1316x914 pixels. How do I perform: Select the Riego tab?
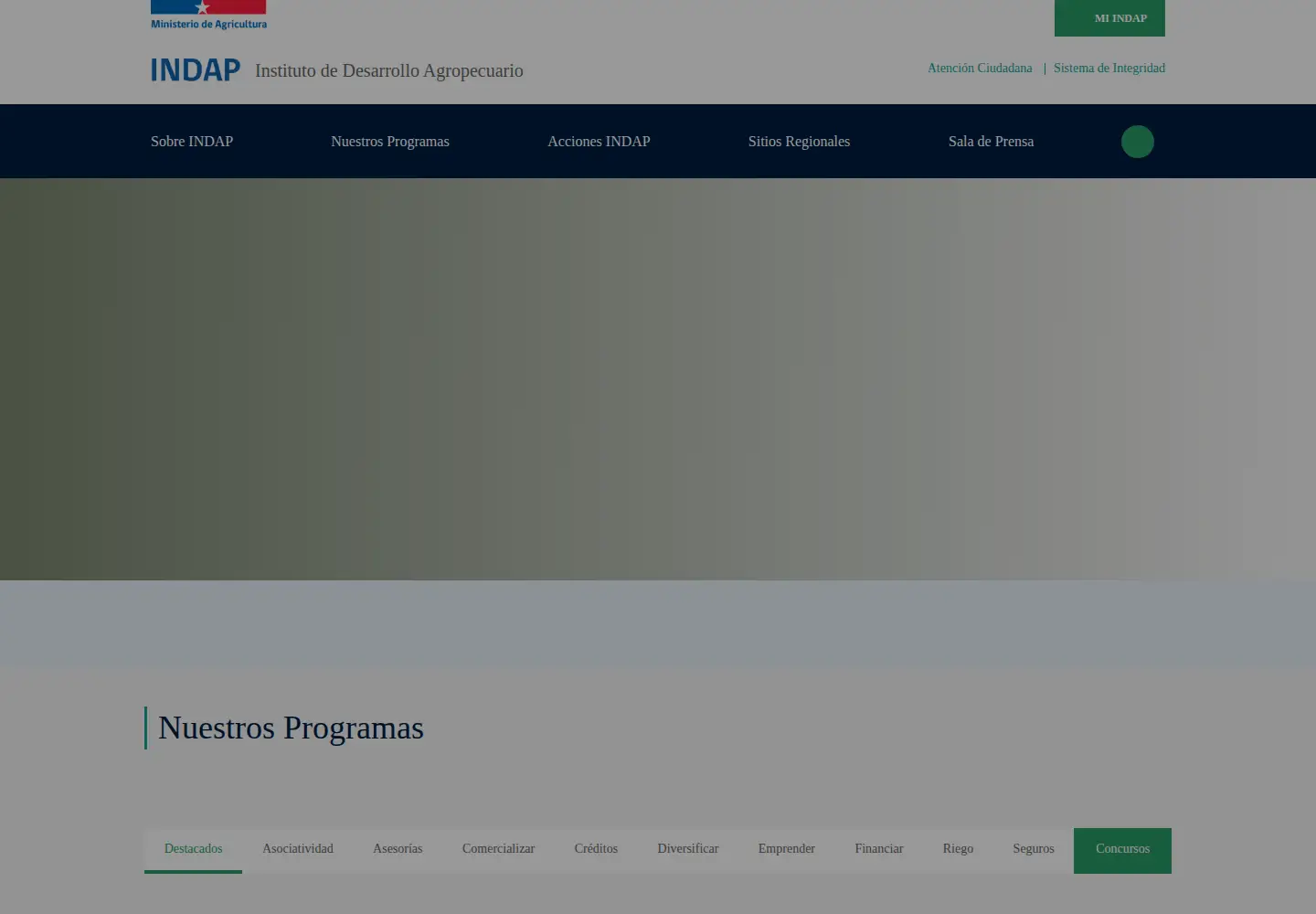pos(958,850)
